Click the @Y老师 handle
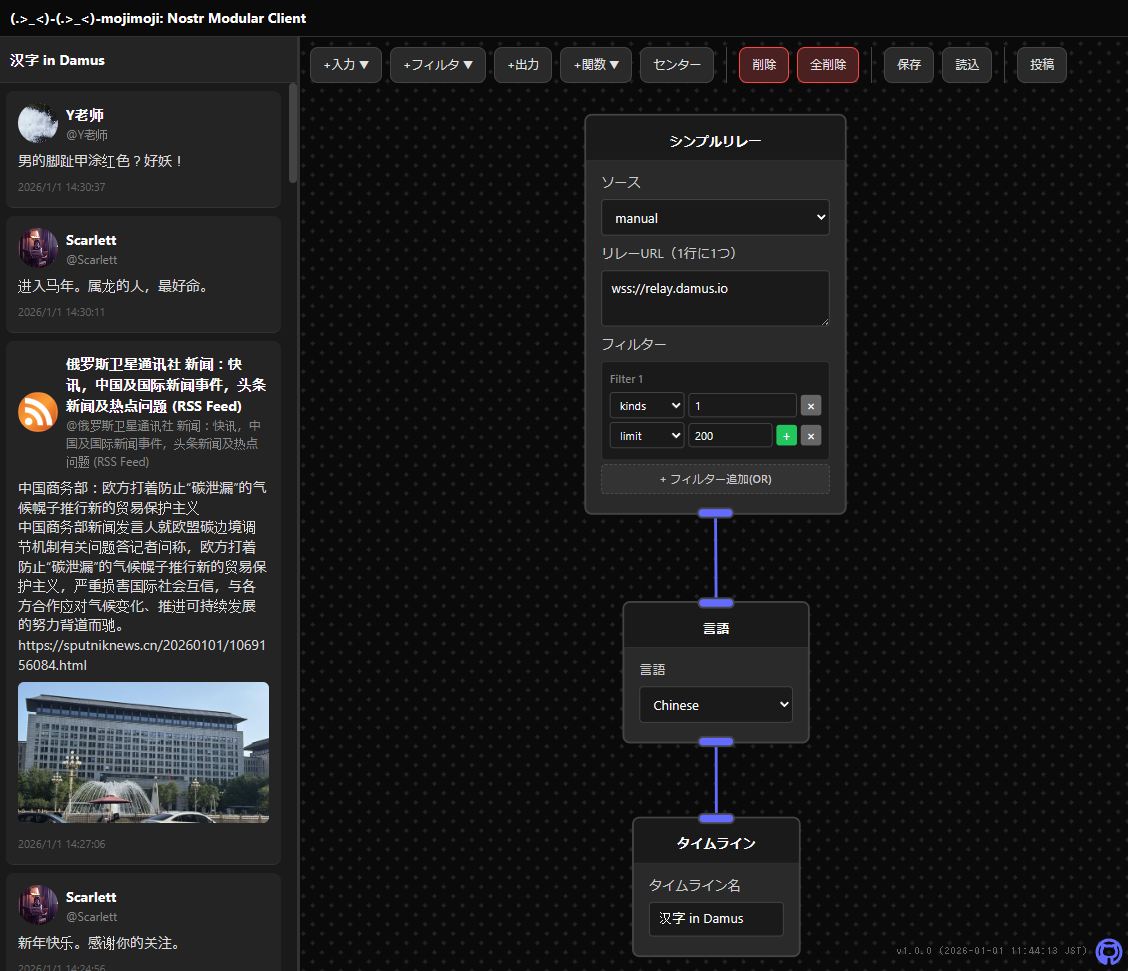 pyautogui.click(x=87, y=135)
